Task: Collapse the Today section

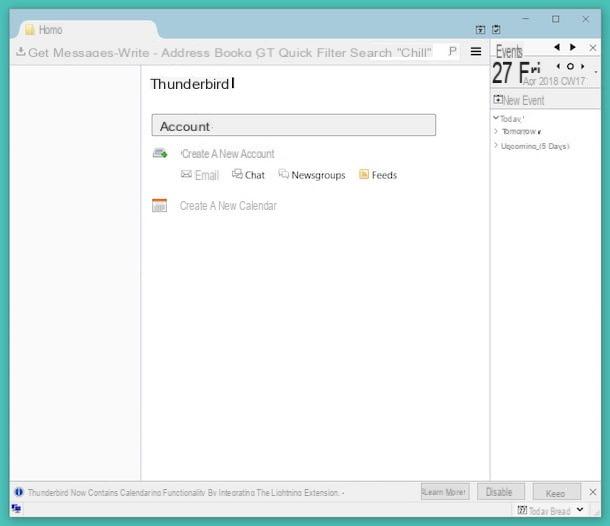Action: point(496,117)
